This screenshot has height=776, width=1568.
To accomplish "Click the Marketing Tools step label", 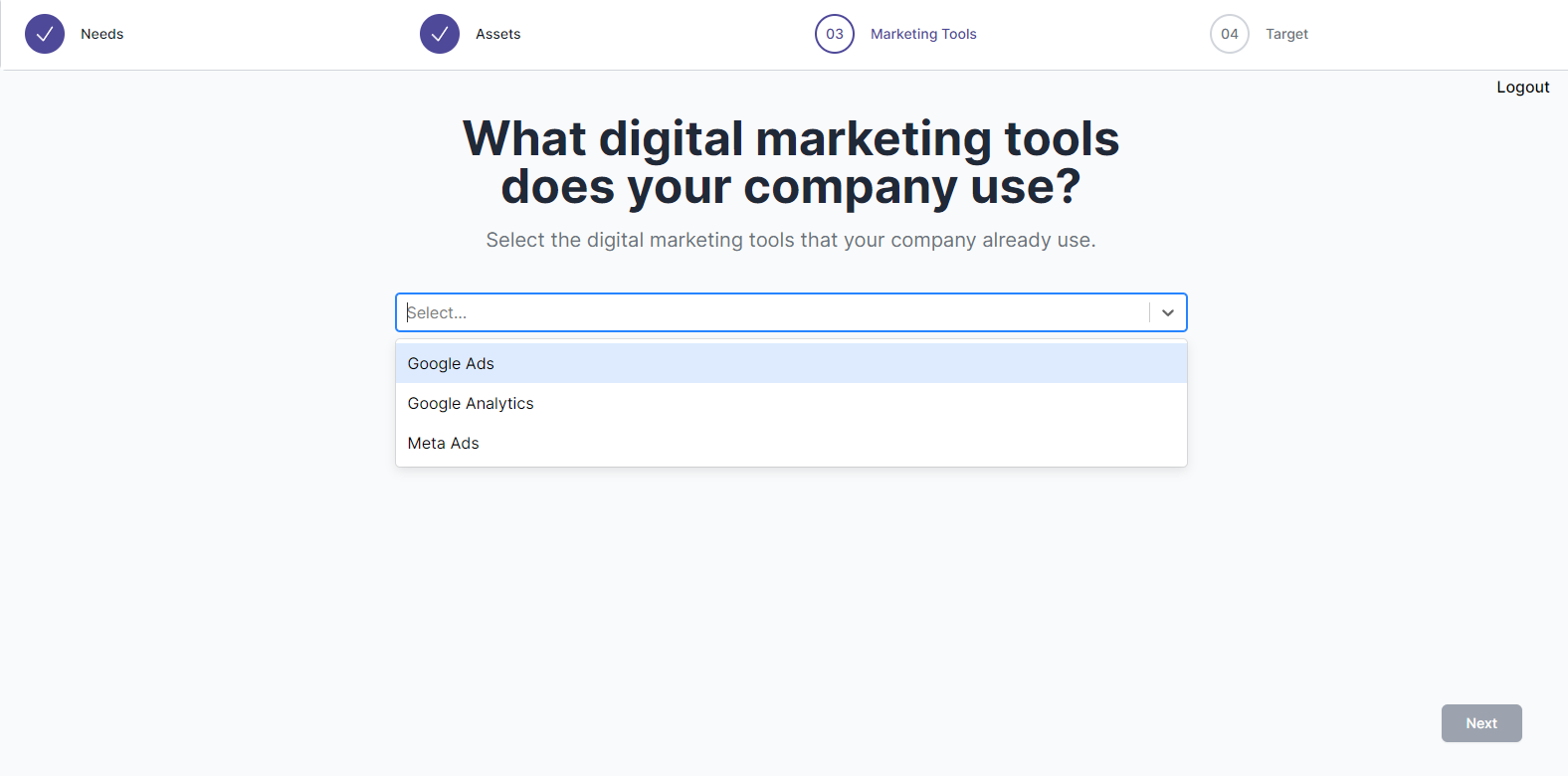I will click(x=923, y=34).
